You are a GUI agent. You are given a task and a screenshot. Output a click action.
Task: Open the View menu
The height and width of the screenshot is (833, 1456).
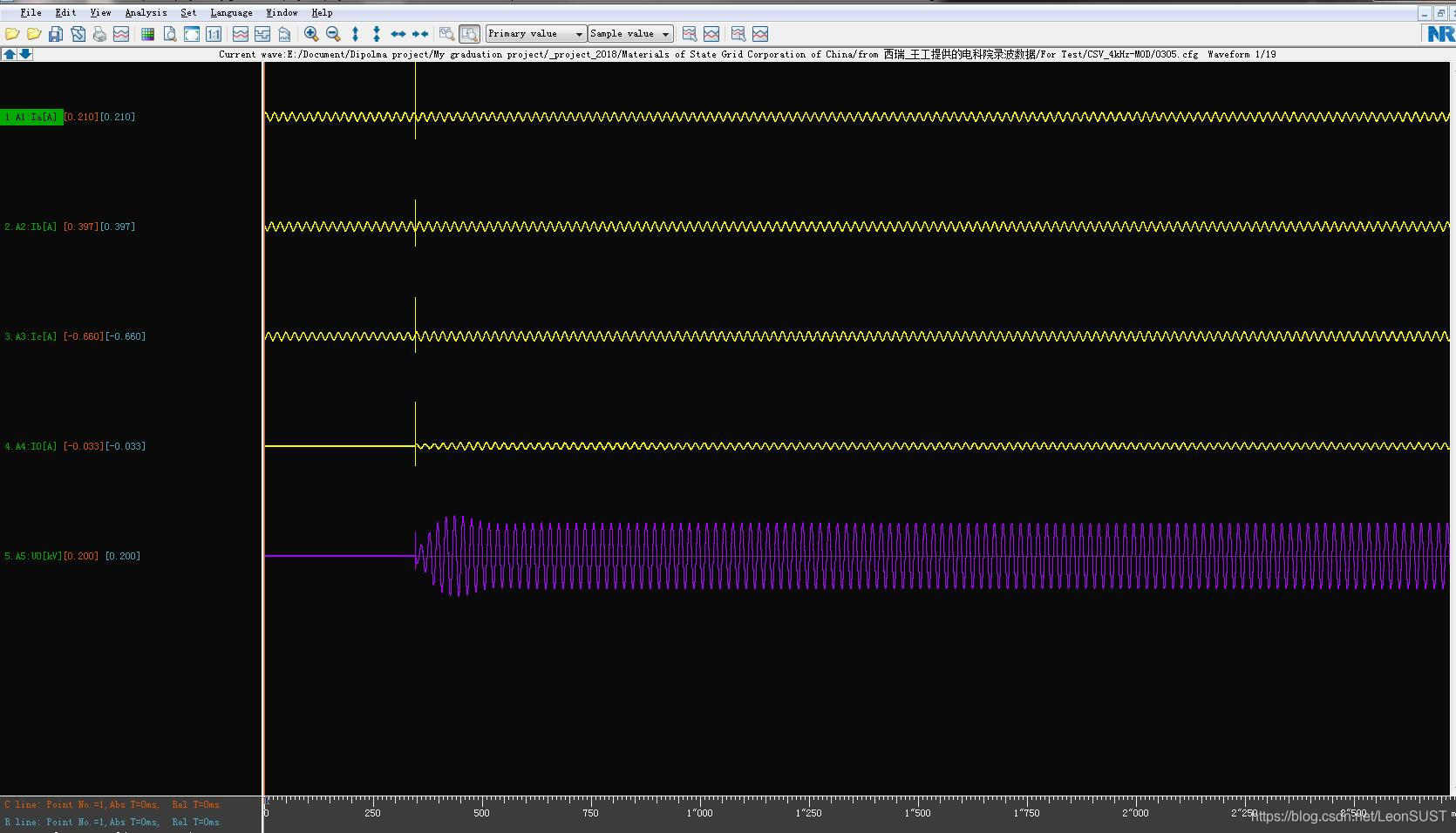coord(100,12)
